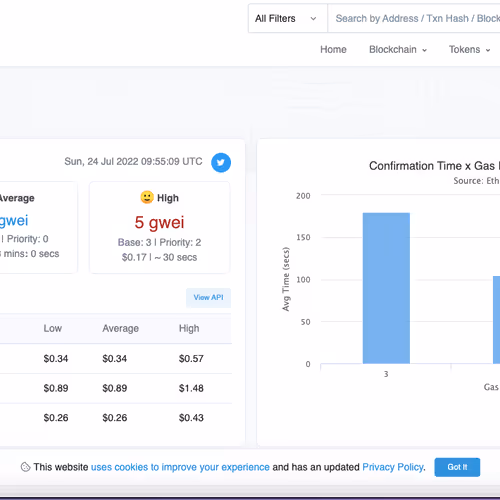This screenshot has height=500, width=500.
Task: Click the $1.48 High cell
Action: pyautogui.click(x=191, y=388)
